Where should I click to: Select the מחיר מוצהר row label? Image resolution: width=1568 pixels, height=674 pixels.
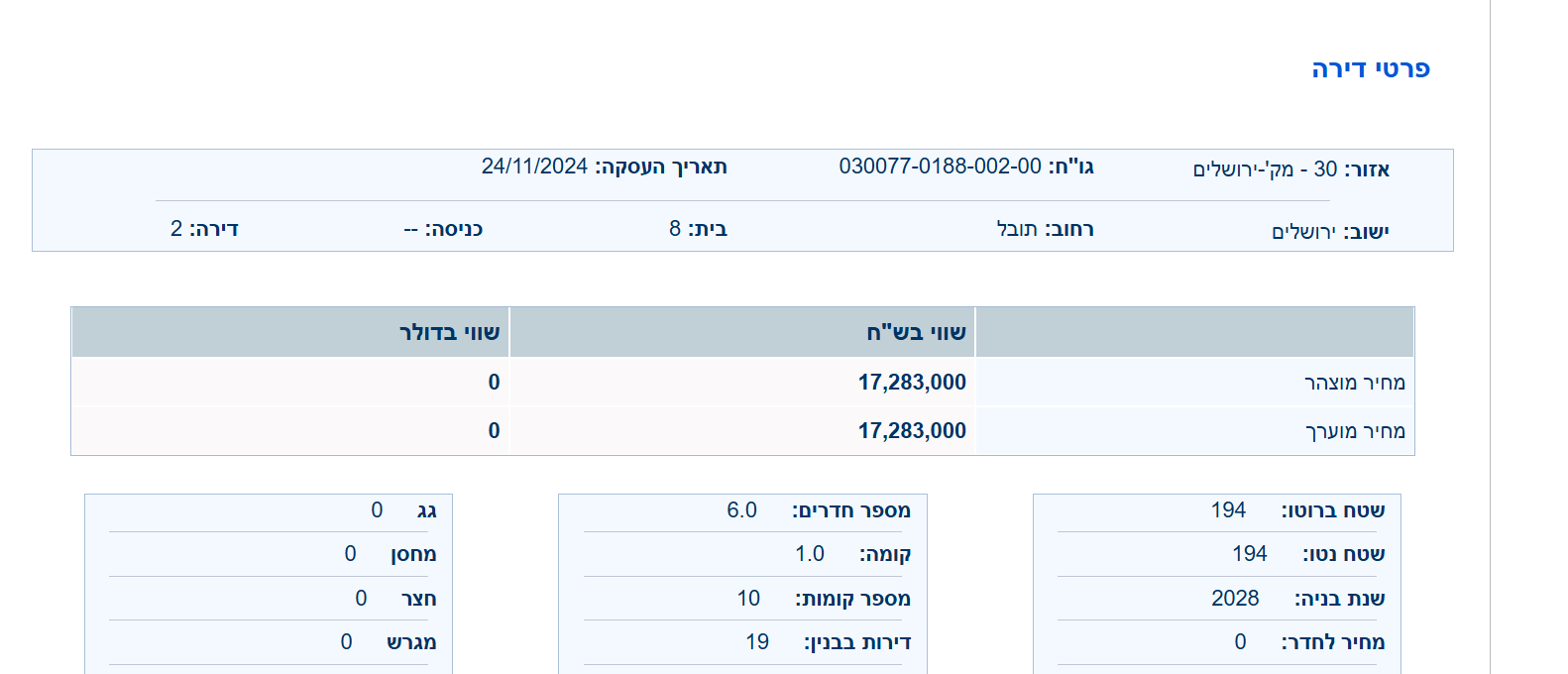pyautogui.click(x=1354, y=383)
